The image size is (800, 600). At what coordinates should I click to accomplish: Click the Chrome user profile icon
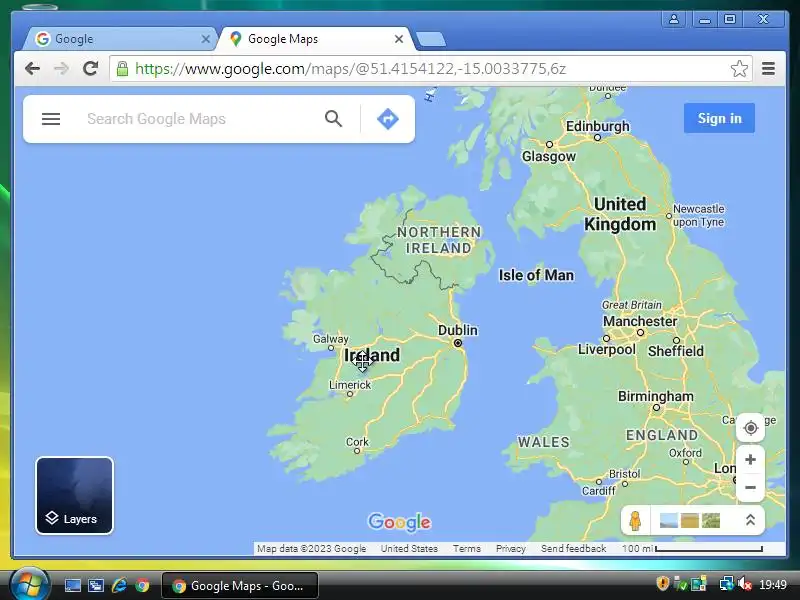coord(673,19)
